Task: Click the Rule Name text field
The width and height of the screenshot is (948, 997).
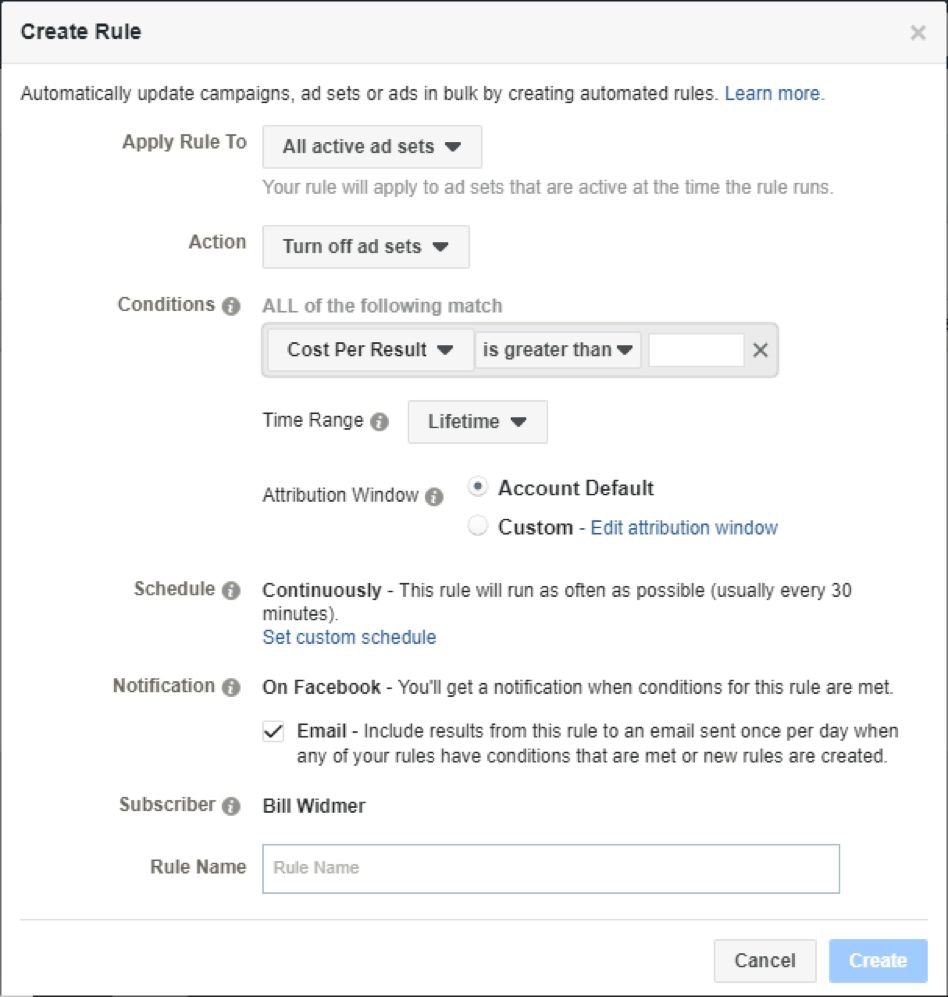Action: 550,868
